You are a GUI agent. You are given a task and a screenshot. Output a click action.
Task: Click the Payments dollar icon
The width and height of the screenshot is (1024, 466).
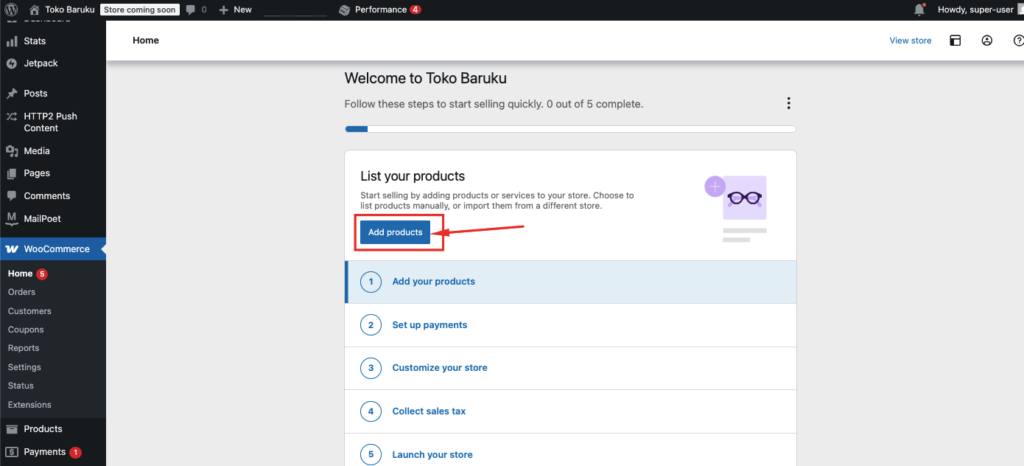point(11,452)
